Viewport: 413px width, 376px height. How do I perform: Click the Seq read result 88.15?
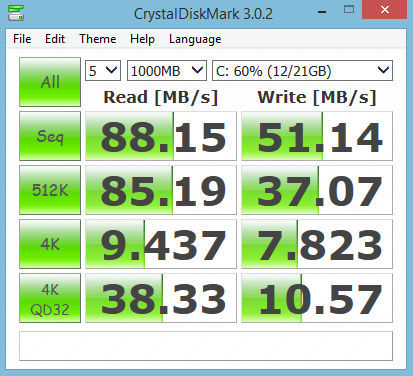coord(161,136)
